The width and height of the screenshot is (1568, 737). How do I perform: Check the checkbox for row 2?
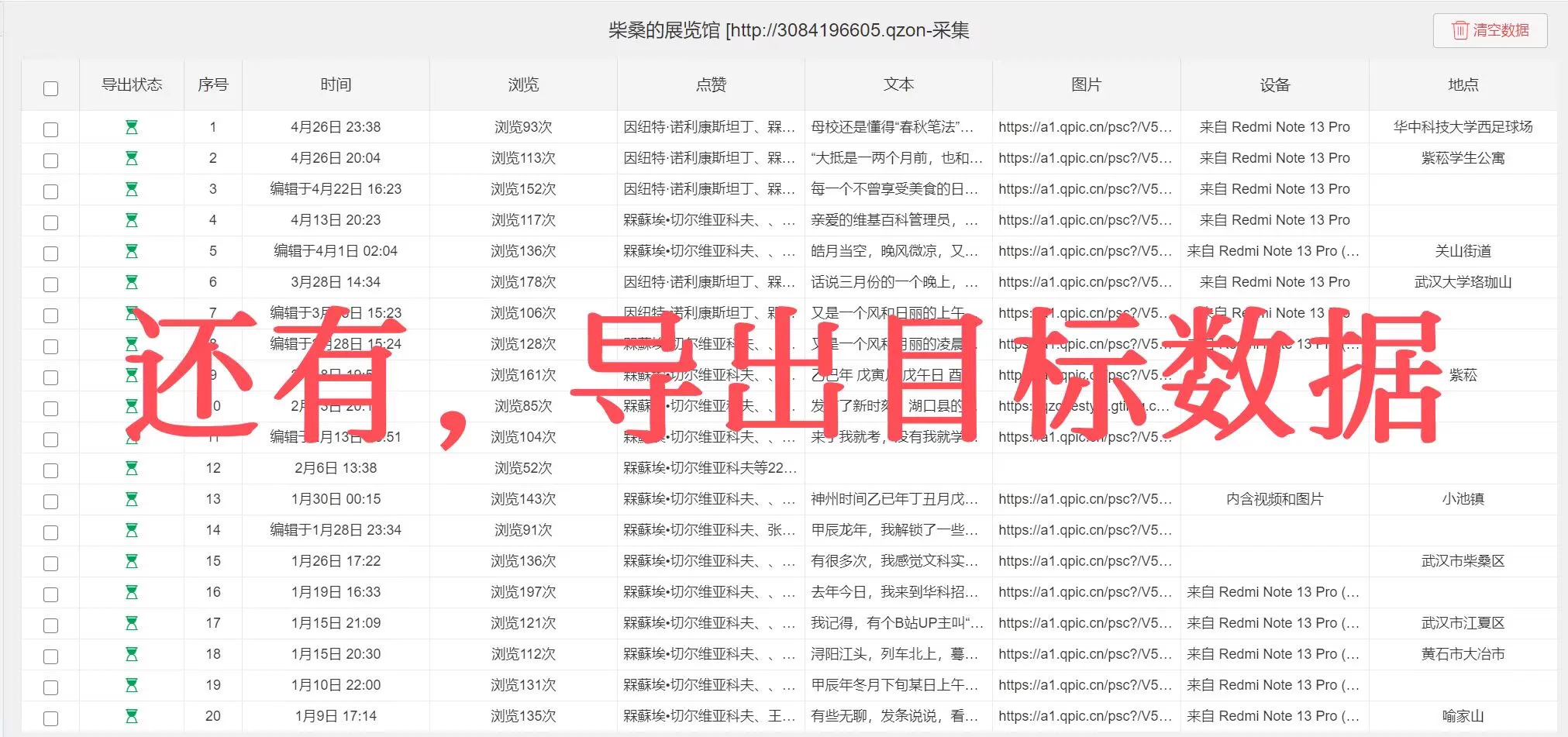click(50, 160)
